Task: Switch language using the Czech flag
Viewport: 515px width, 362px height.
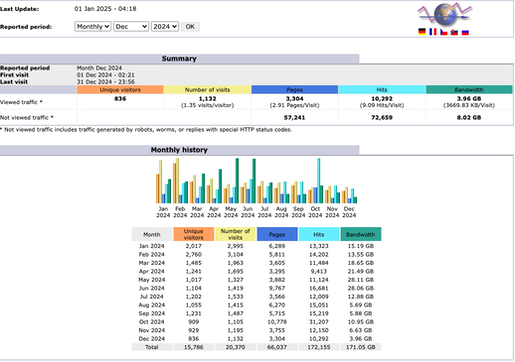Action: [x=444, y=32]
